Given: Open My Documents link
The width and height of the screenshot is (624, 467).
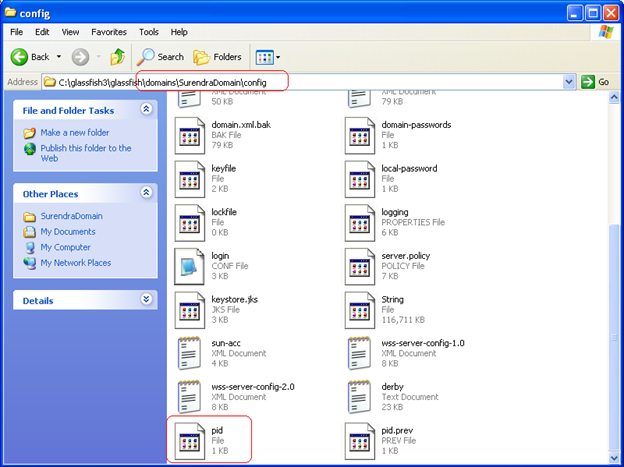Looking at the screenshot, I should (68, 232).
